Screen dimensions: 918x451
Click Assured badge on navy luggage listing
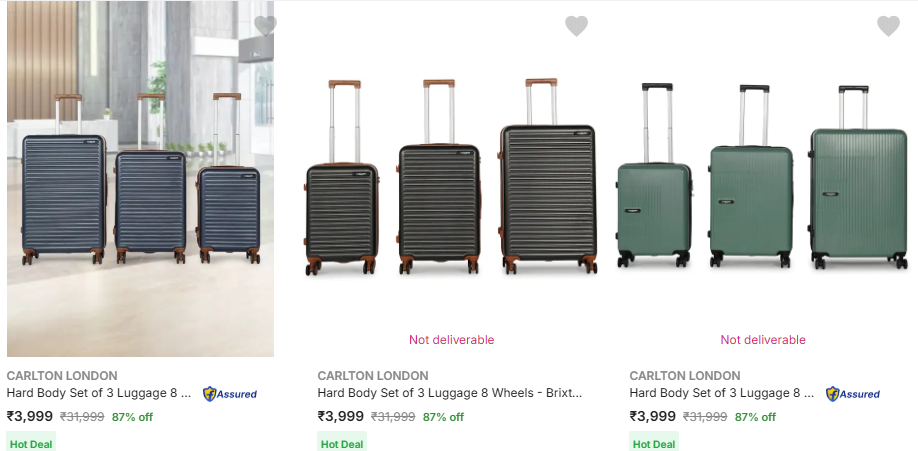[x=230, y=394]
